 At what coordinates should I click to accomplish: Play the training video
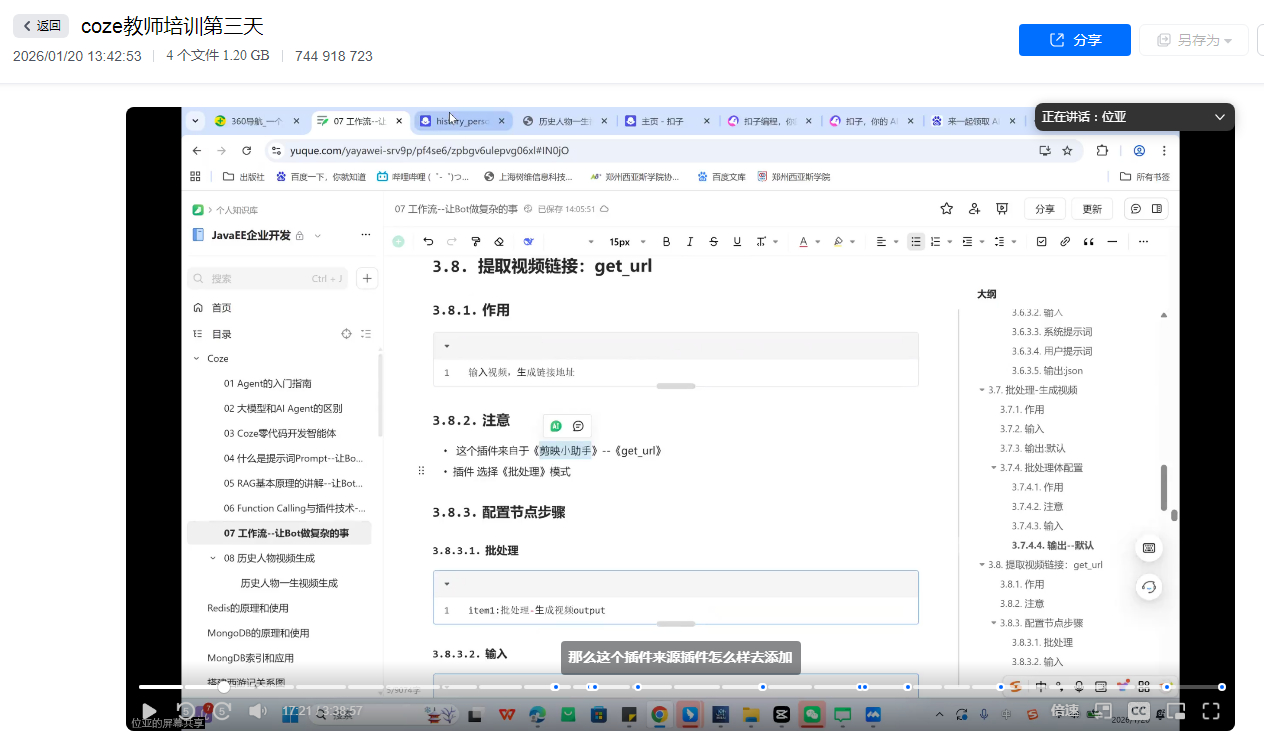coord(149,711)
